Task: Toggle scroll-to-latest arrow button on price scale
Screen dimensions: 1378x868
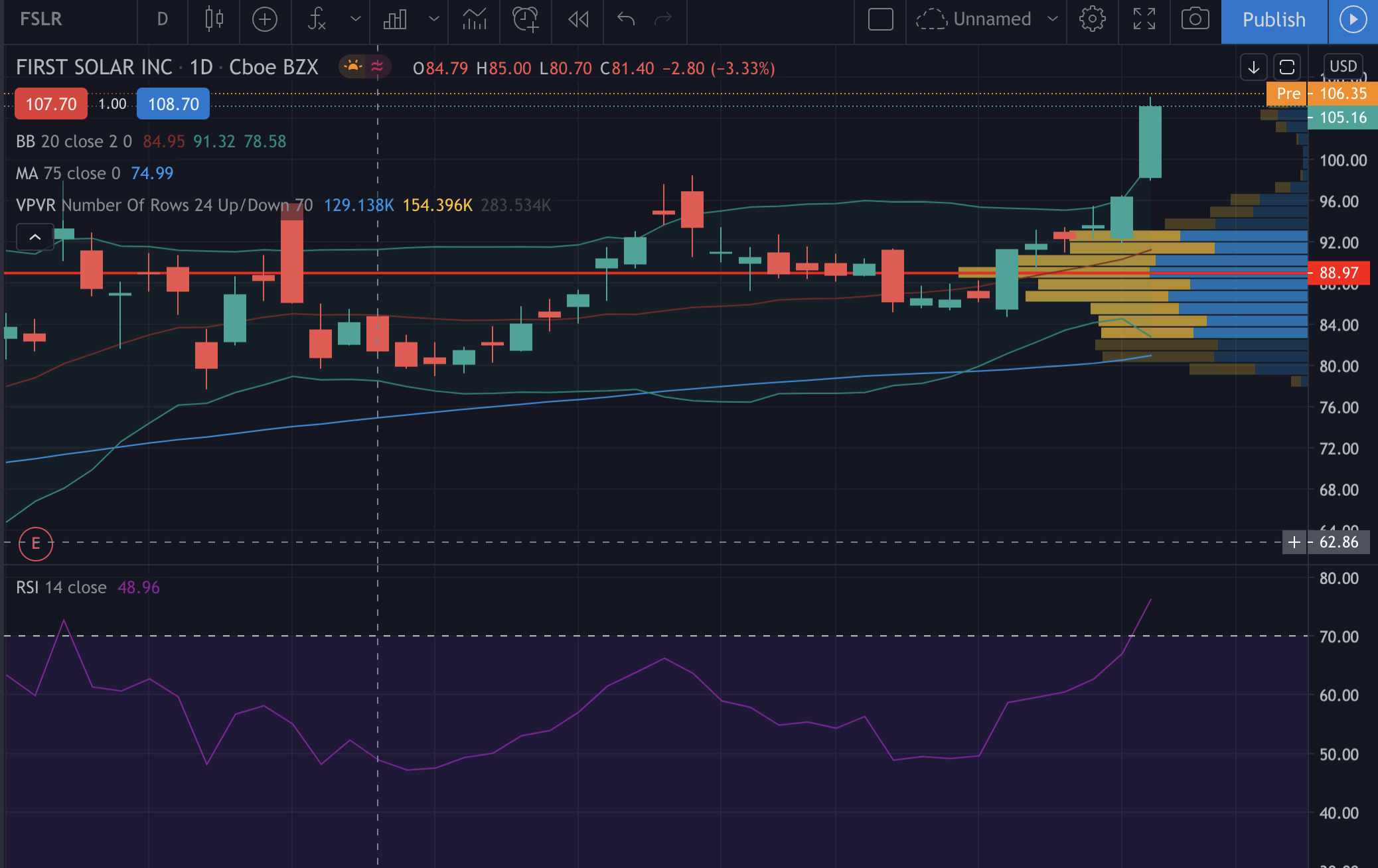Action: pos(1253,67)
